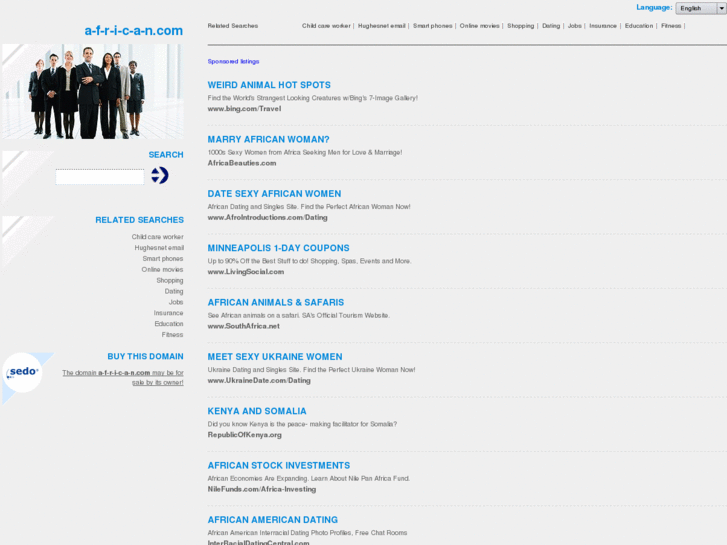Select 'Education' in top related bar
The image size is (727, 545).
pyautogui.click(x=639, y=26)
